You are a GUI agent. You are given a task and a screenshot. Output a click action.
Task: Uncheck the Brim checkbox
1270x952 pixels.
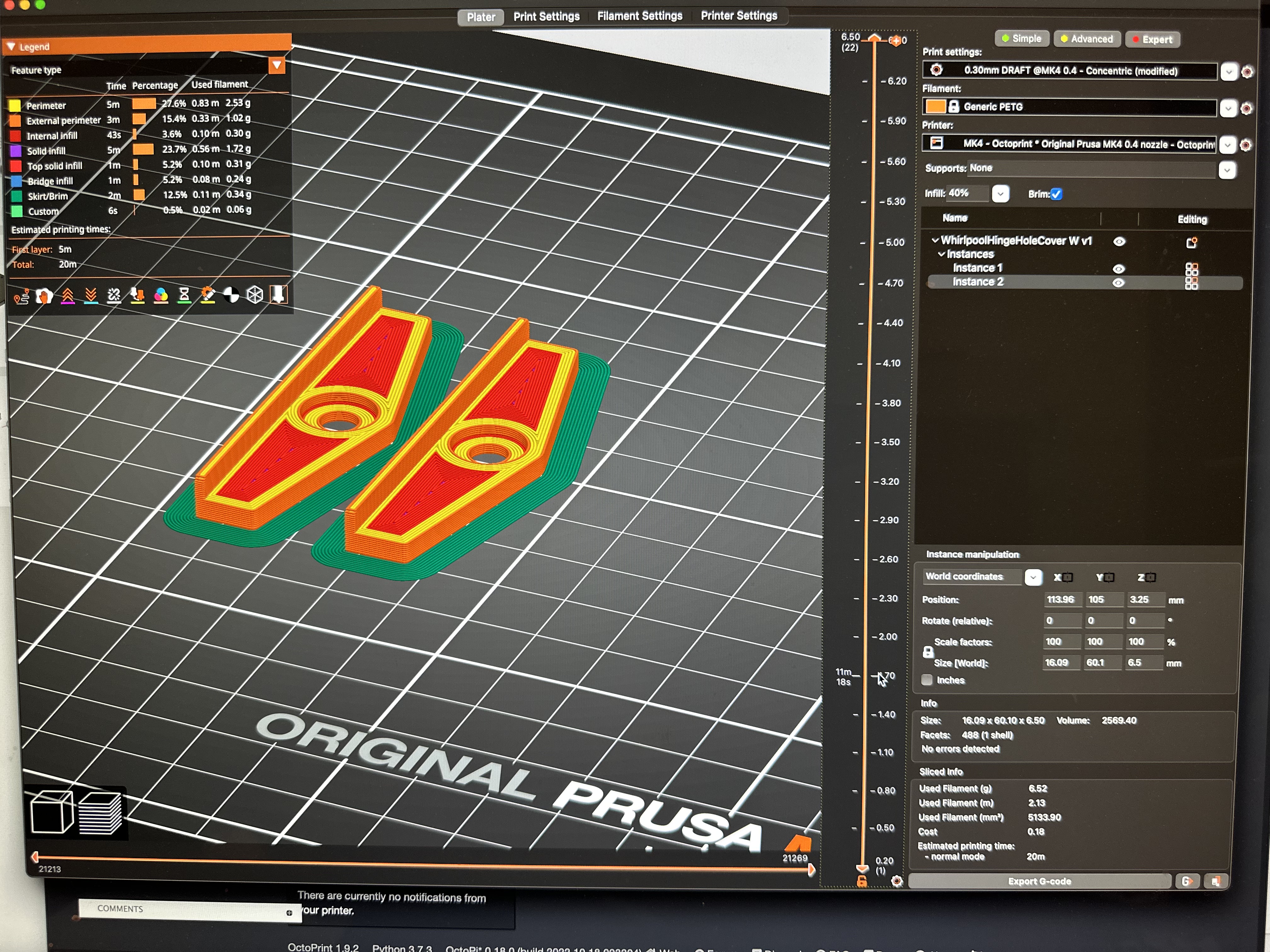[1056, 194]
